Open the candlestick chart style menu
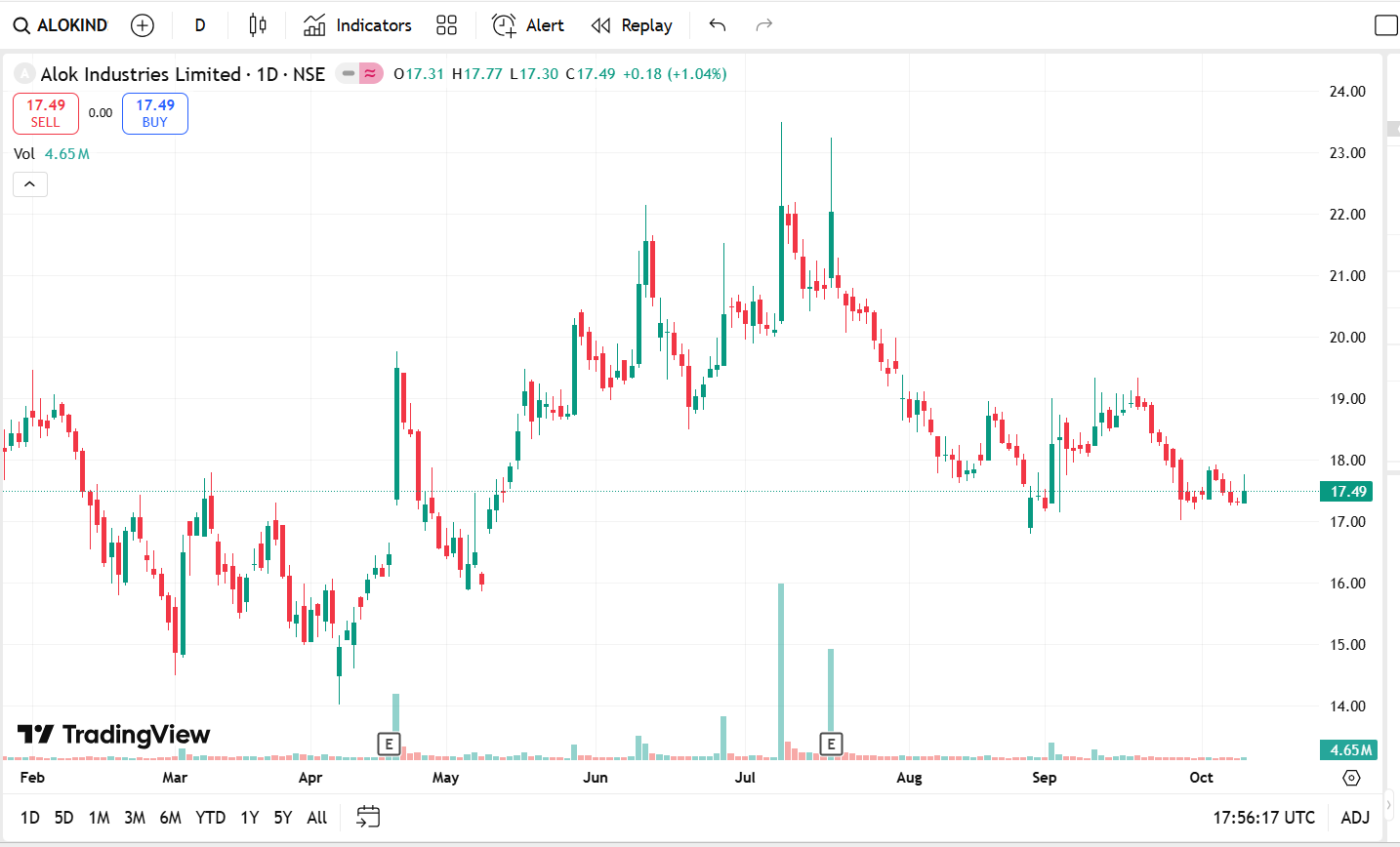Viewport: 1400px width, 847px height. [x=257, y=25]
